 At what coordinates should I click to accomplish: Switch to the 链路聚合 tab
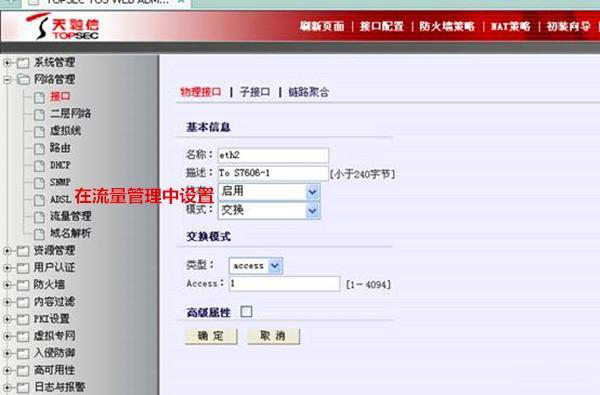[308, 92]
